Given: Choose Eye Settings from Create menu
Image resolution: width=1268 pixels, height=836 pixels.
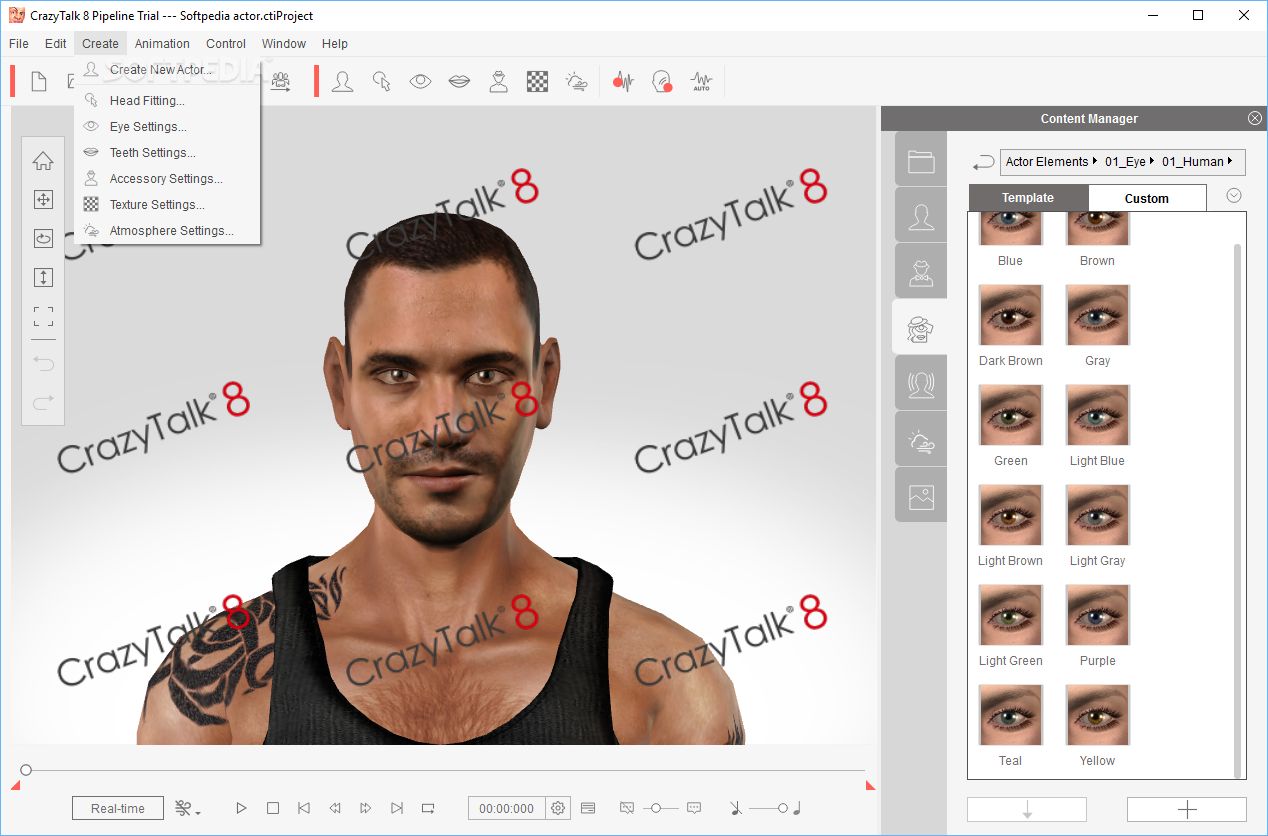Looking at the screenshot, I should click(167, 126).
